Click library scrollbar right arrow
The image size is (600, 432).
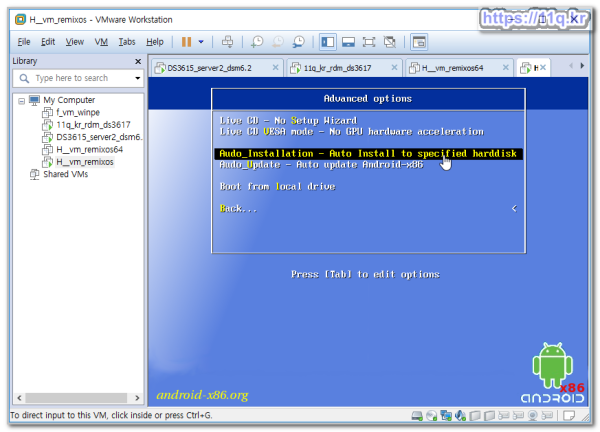coord(137,398)
